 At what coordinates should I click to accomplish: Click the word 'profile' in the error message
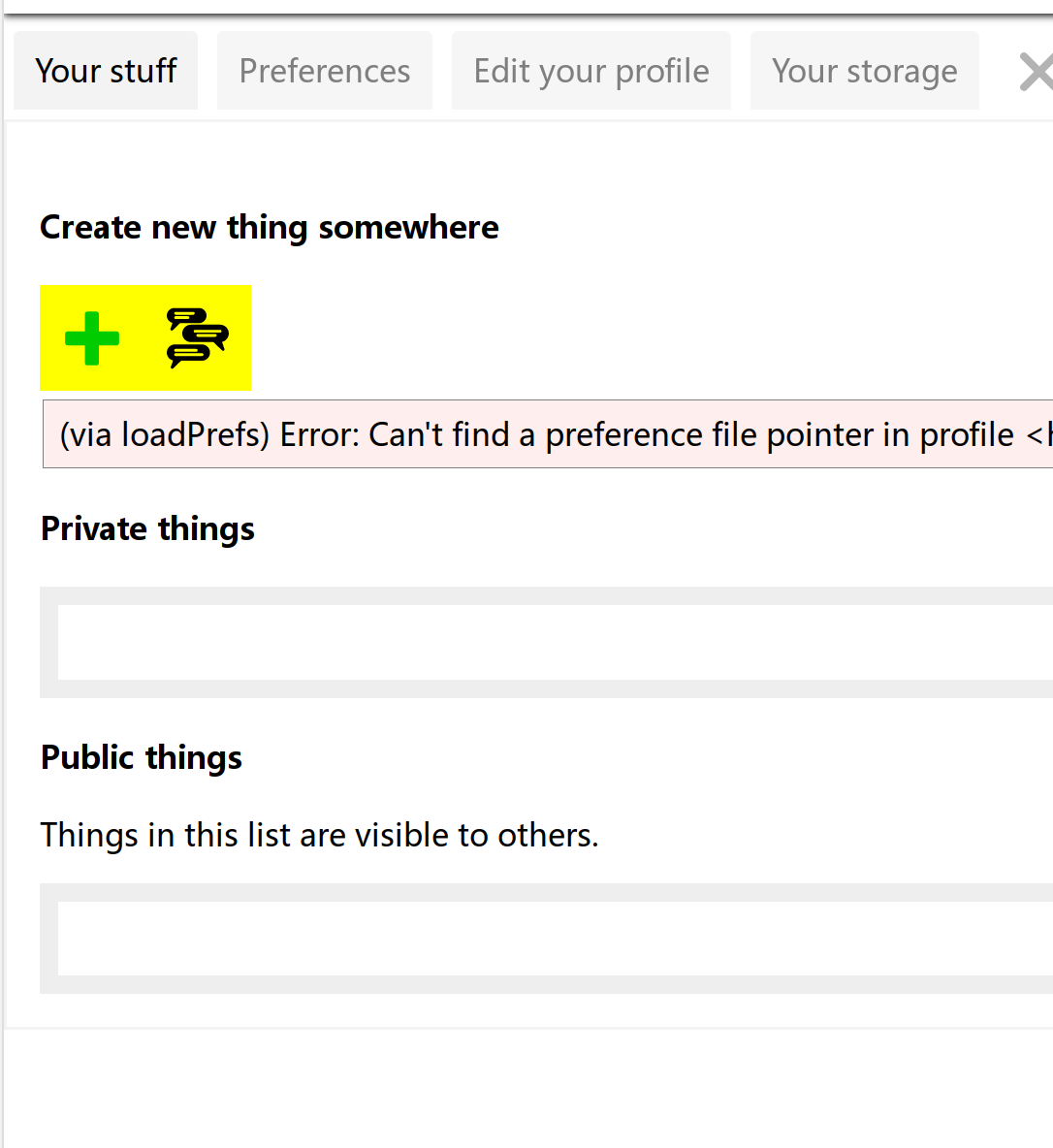coord(966,434)
